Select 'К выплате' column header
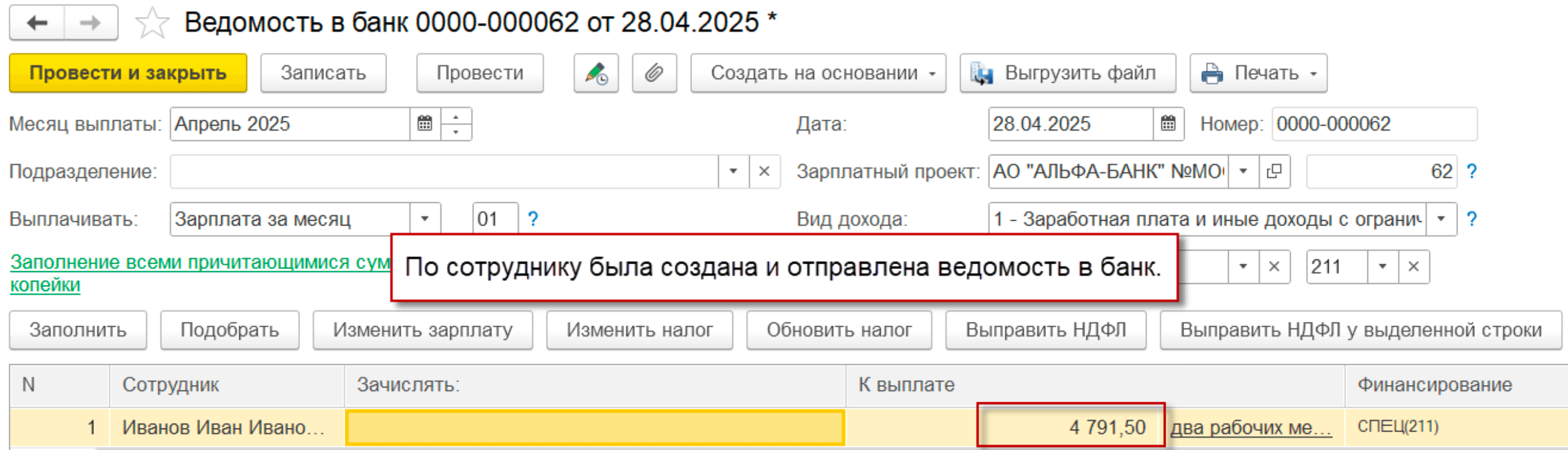This screenshot has height=450, width=1568. click(x=1095, y=385)
